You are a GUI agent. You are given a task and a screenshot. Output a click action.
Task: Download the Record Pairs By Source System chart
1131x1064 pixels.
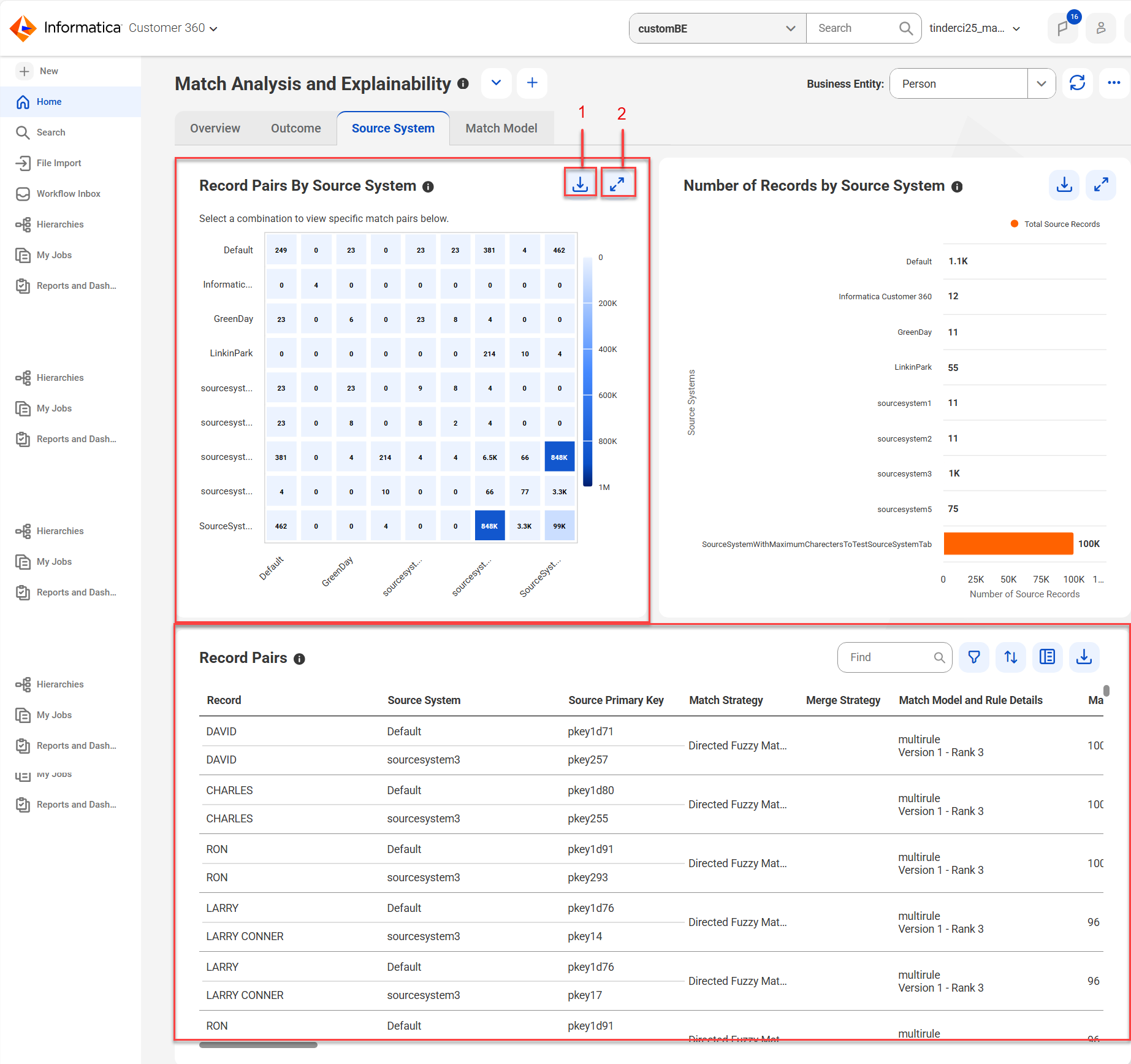[580, 184]
